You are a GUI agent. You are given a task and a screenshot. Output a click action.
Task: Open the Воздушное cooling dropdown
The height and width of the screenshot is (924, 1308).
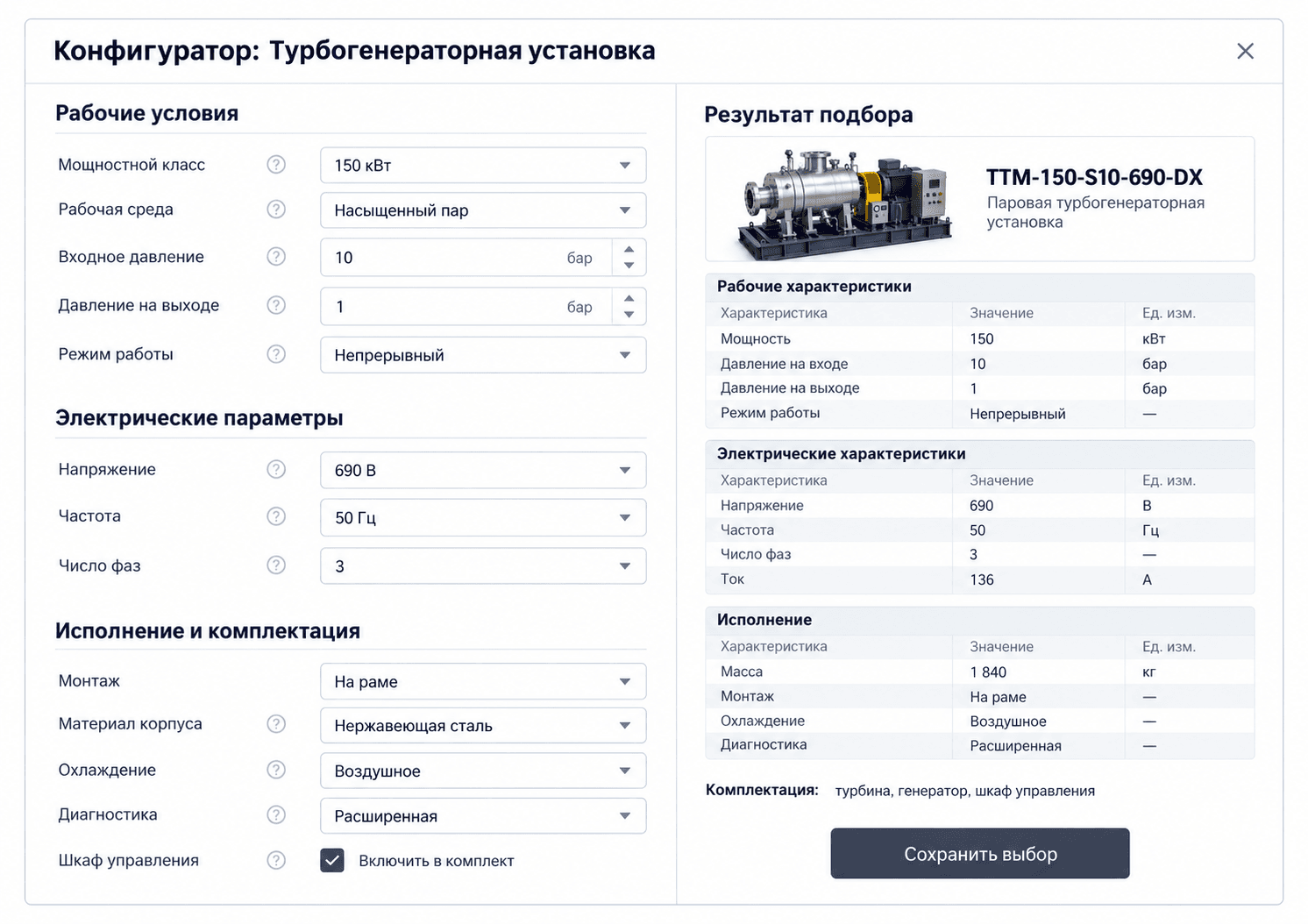point(483,771)
